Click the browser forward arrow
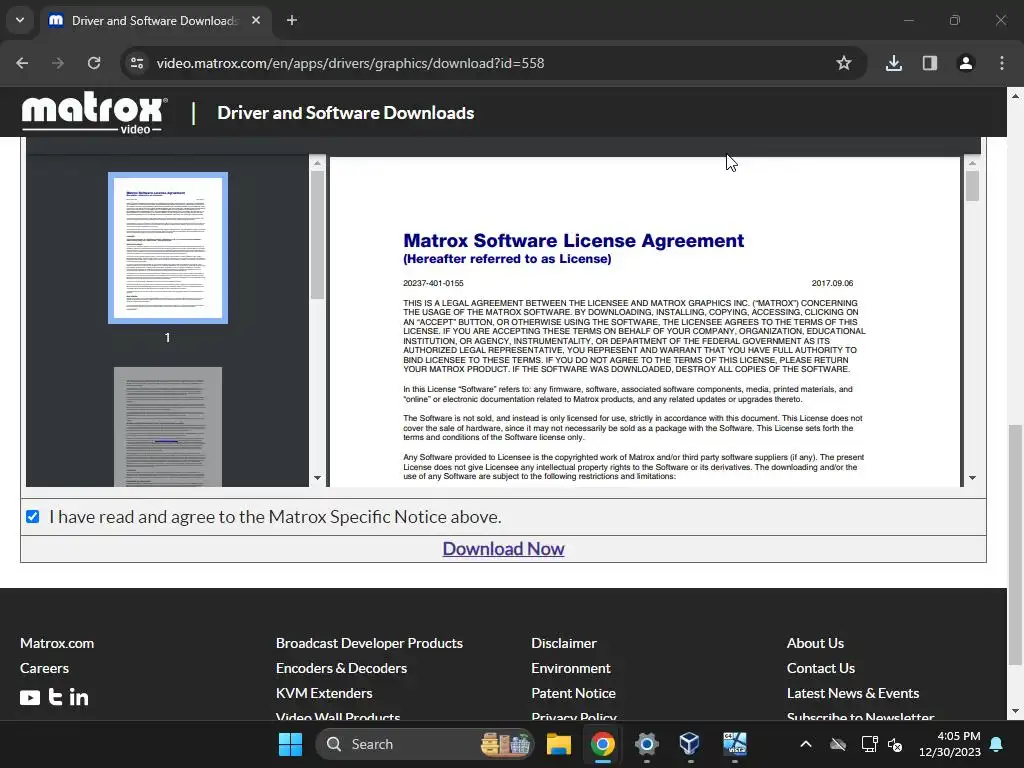The width and height of the screenshot is (1024, 768). click(58, 63)
